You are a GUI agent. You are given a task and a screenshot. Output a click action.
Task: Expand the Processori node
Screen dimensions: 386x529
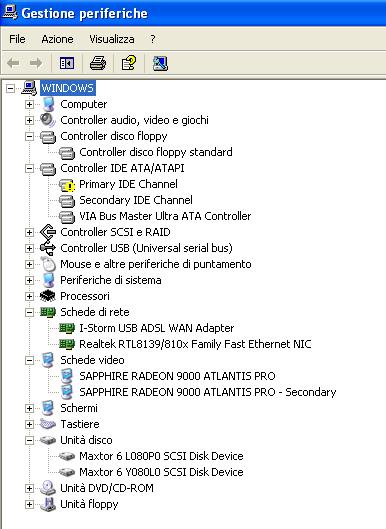click(29, 297)
